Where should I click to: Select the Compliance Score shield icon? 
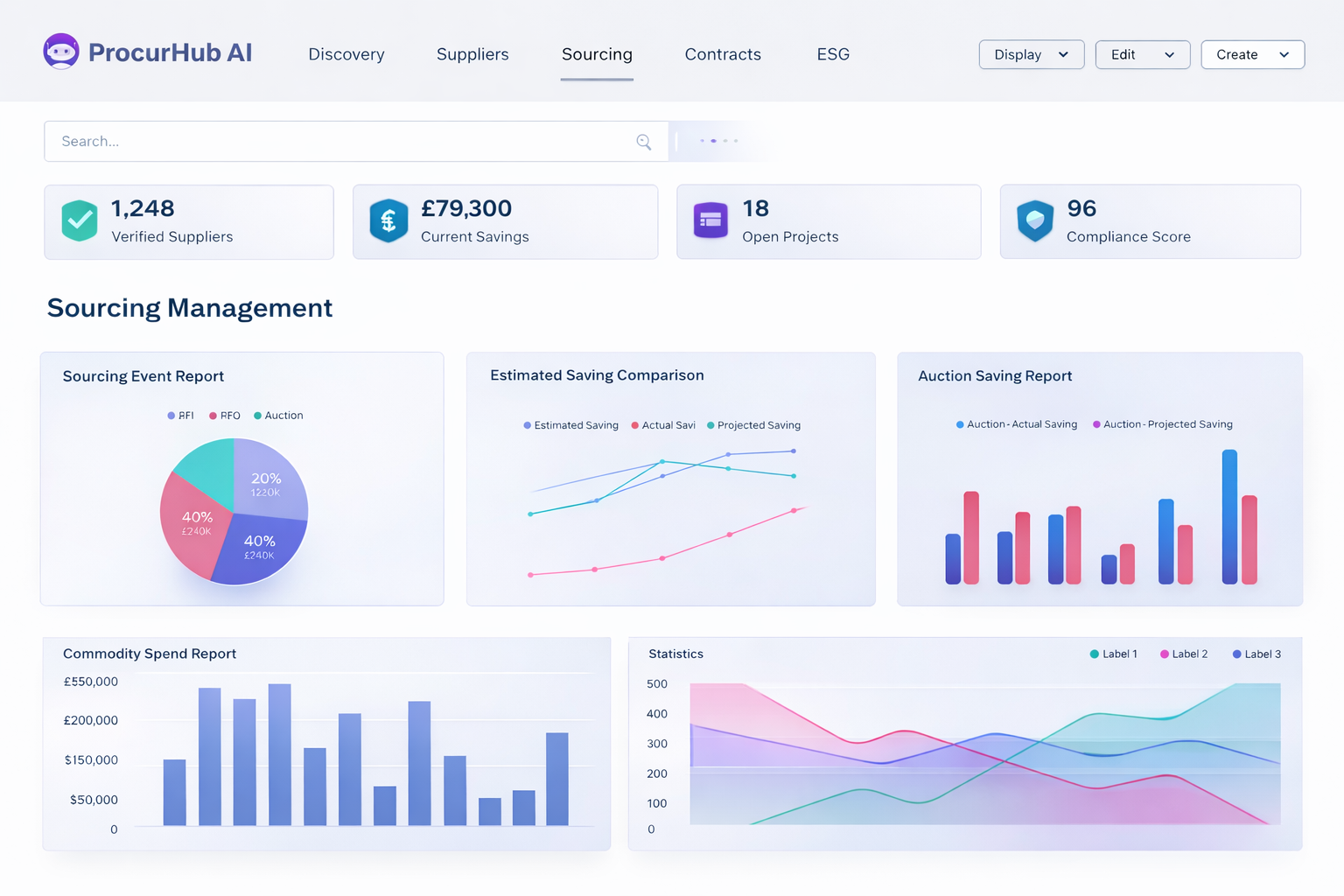click(1035, 221)
